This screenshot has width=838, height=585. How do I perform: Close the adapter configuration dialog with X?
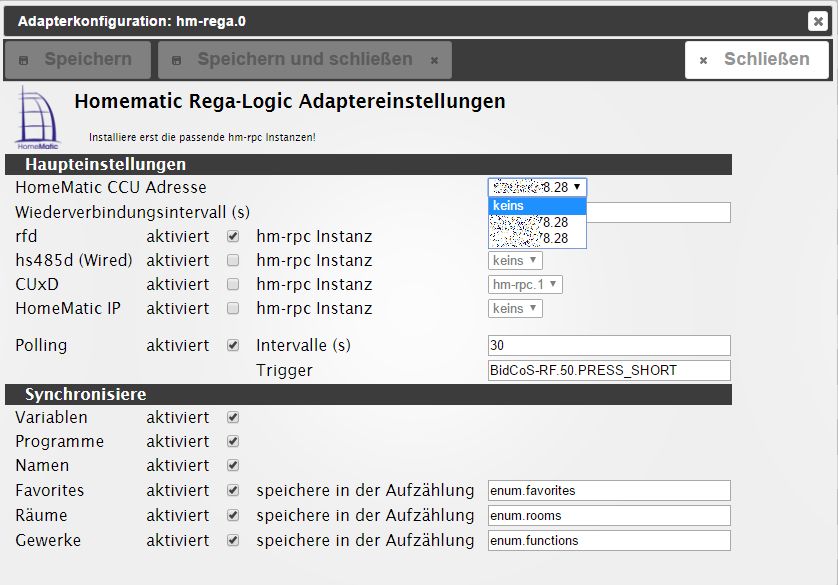click(x=818, y=20)
